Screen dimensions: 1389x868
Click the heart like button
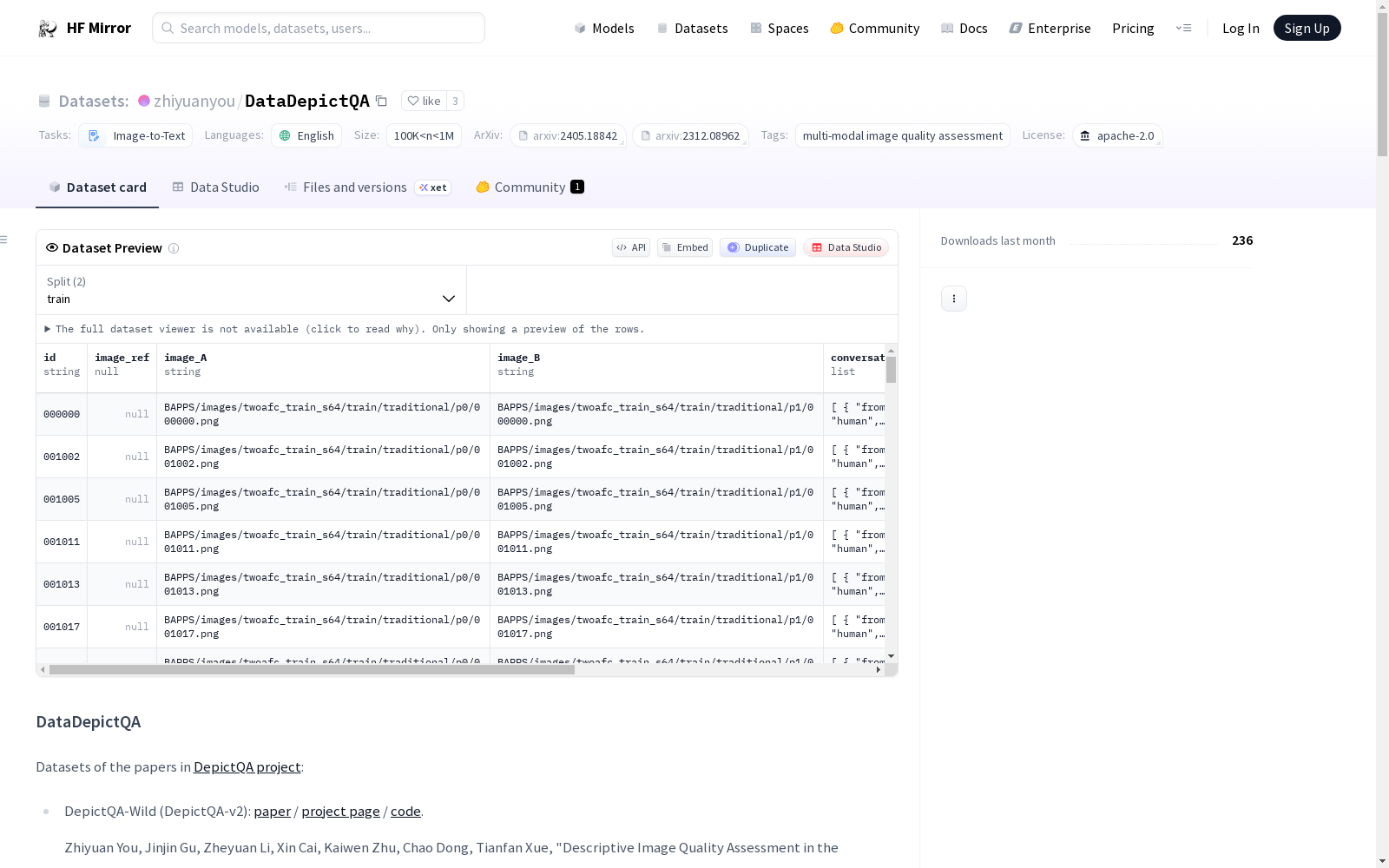pyautogui.click(x=424, y=101)
